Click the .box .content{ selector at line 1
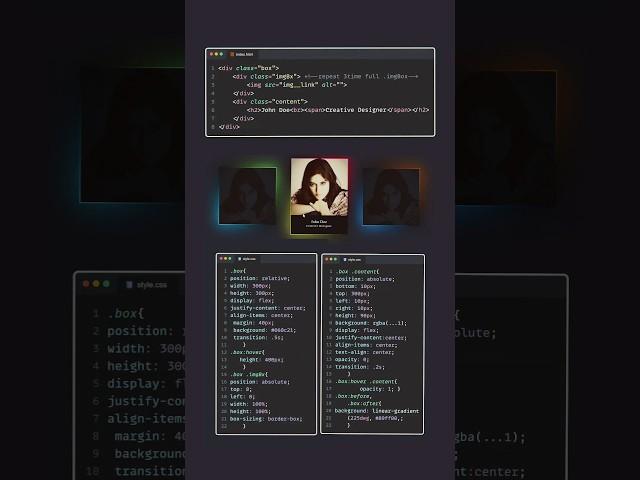The width and height of the screenshot is (640, 480). (x=358, y=271)
